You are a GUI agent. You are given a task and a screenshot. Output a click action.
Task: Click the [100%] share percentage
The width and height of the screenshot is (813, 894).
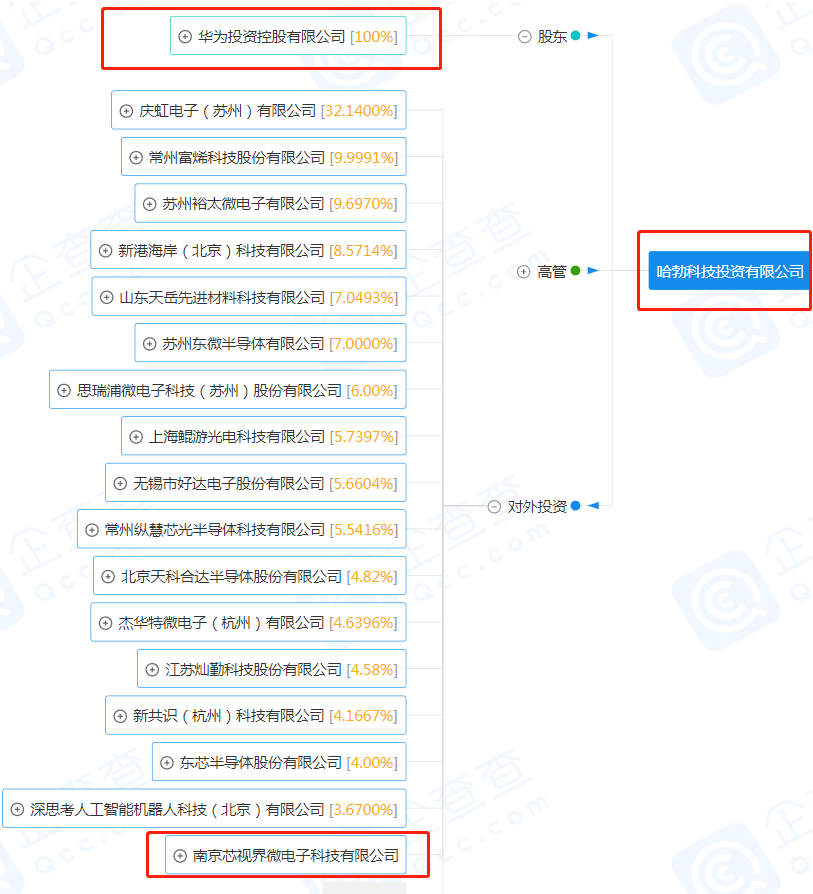click(373, 36)
